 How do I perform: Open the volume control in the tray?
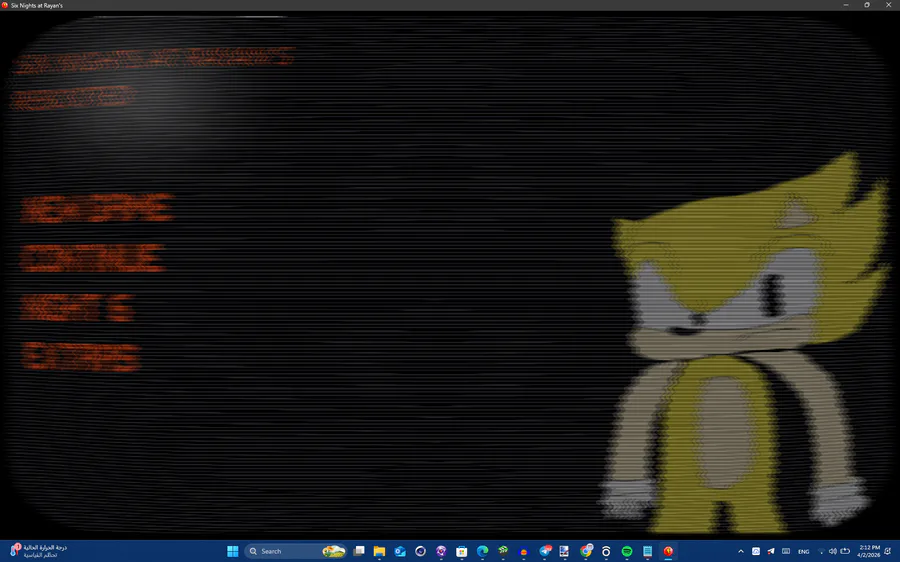(x=832, y=551)
